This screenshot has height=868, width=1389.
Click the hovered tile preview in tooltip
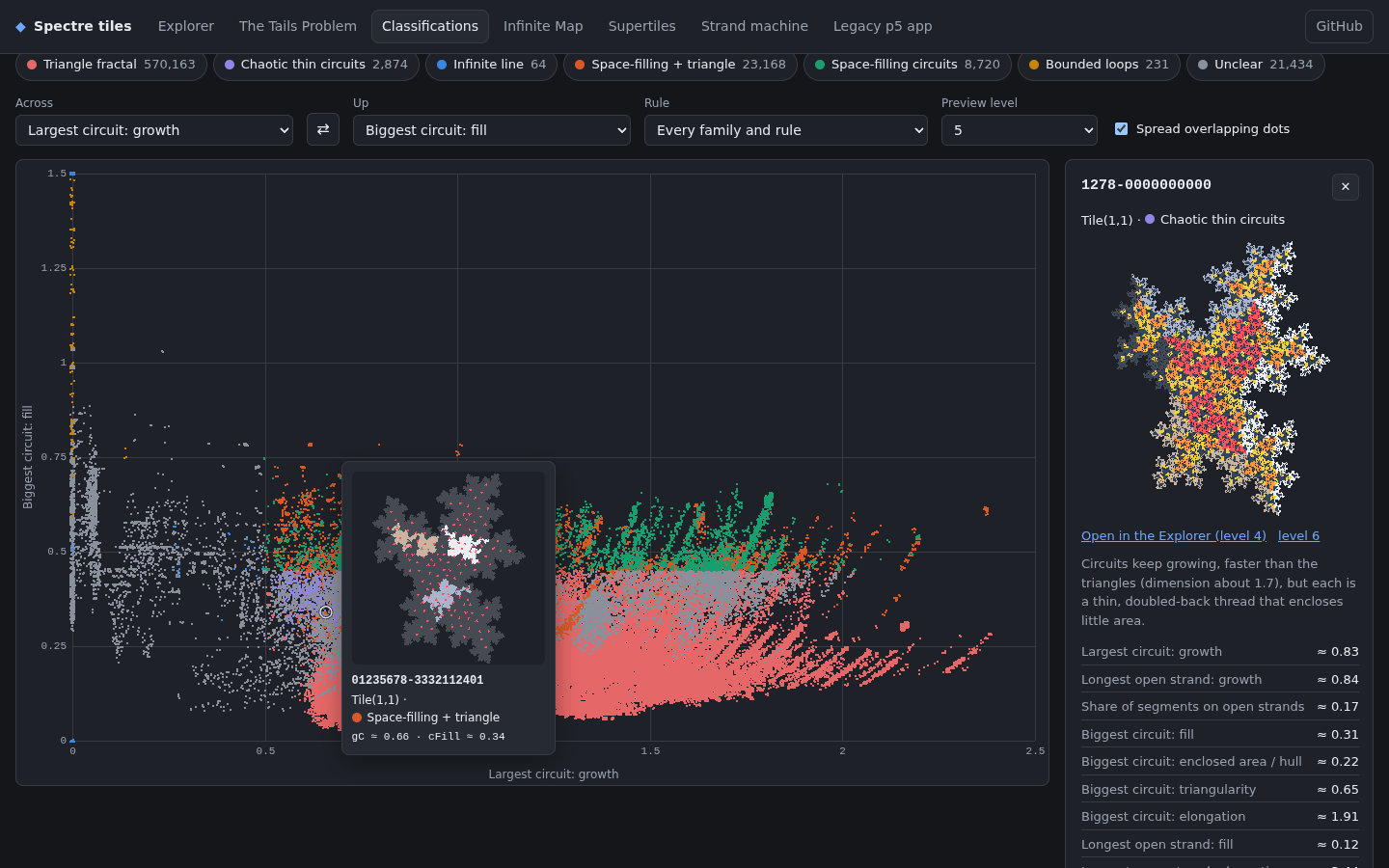tap(449, 568)
